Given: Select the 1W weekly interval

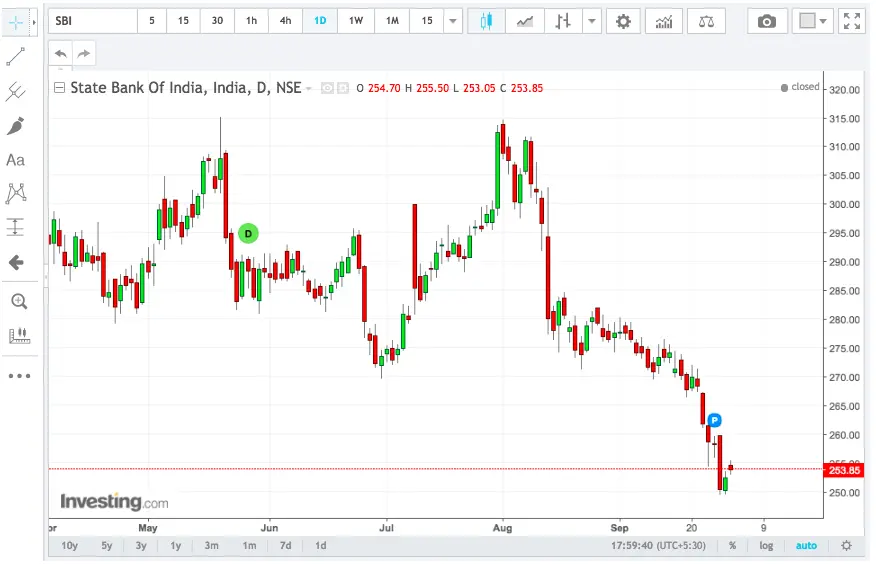Looking at the screenshot, I should click(356, 21).
